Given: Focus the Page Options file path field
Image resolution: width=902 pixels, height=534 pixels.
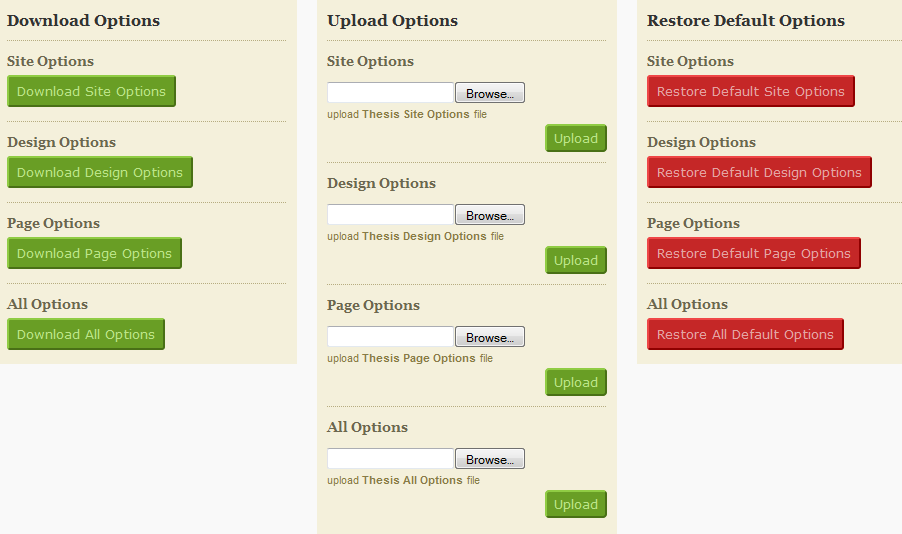Looking at the screenshot, I should 391,337.
